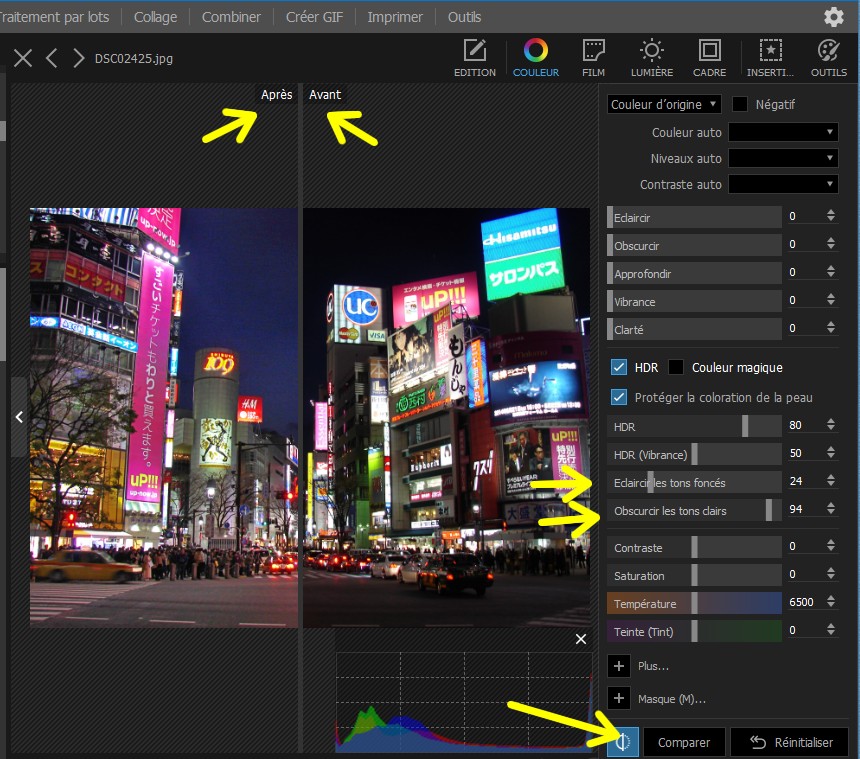Expand the Plus… section
Viewport: 860px width, 759px height.
(619, 666)
